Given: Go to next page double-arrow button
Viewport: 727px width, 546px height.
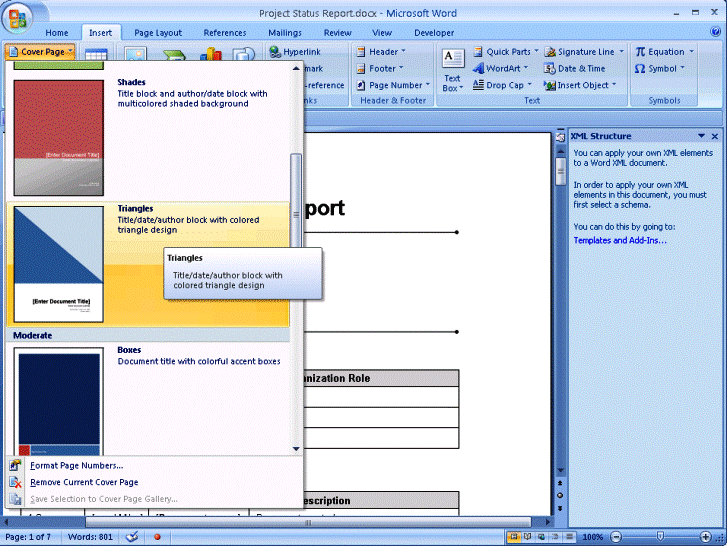Looking at the screenshot, I should [x=560, y=508].
